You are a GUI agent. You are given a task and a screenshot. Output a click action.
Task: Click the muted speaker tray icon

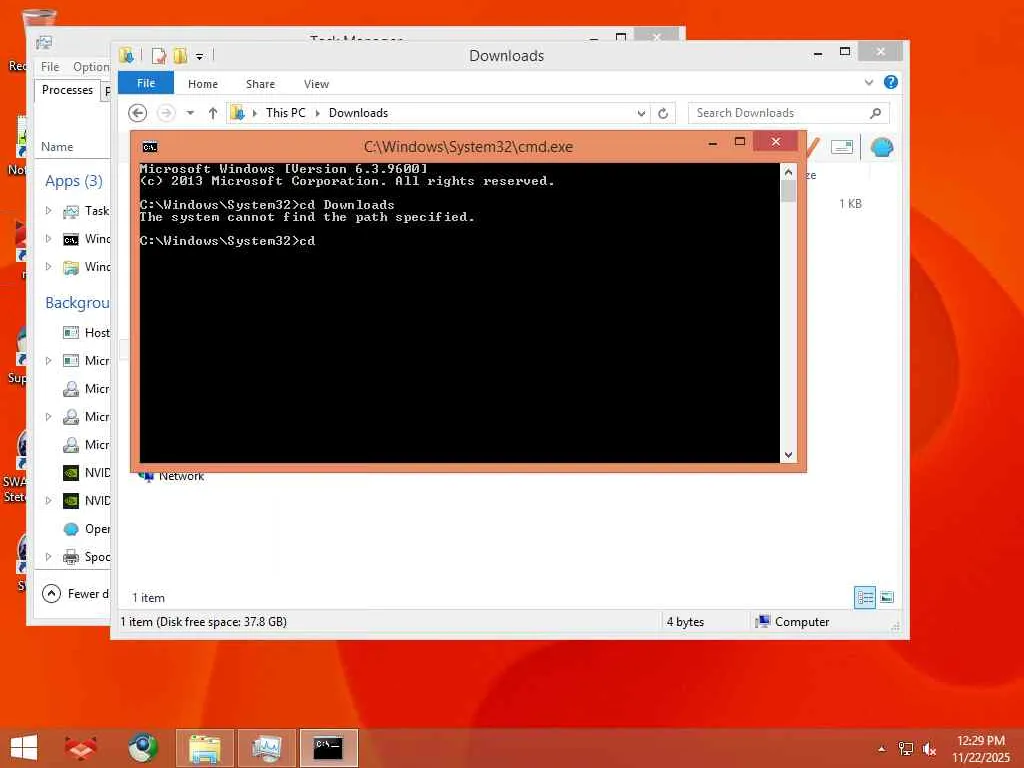pos(929,749)
